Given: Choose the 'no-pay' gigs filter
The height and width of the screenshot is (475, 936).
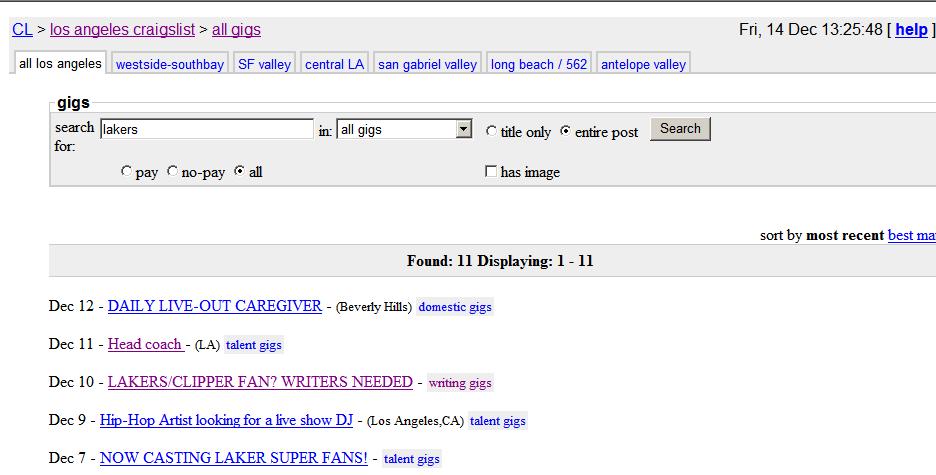Looking at the screenshot, I should pos(173,172).
